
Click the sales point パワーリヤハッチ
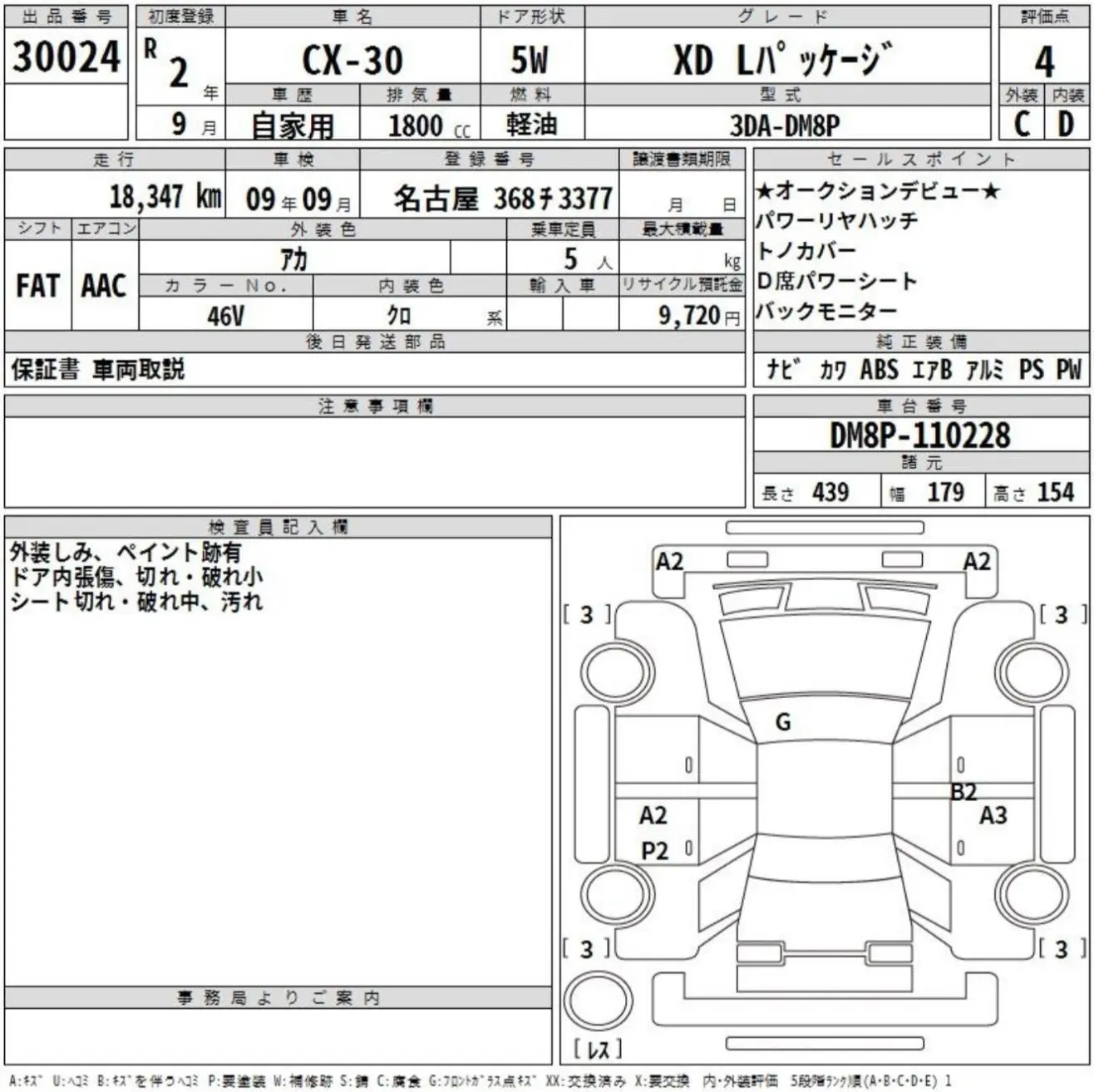[837, 221]
